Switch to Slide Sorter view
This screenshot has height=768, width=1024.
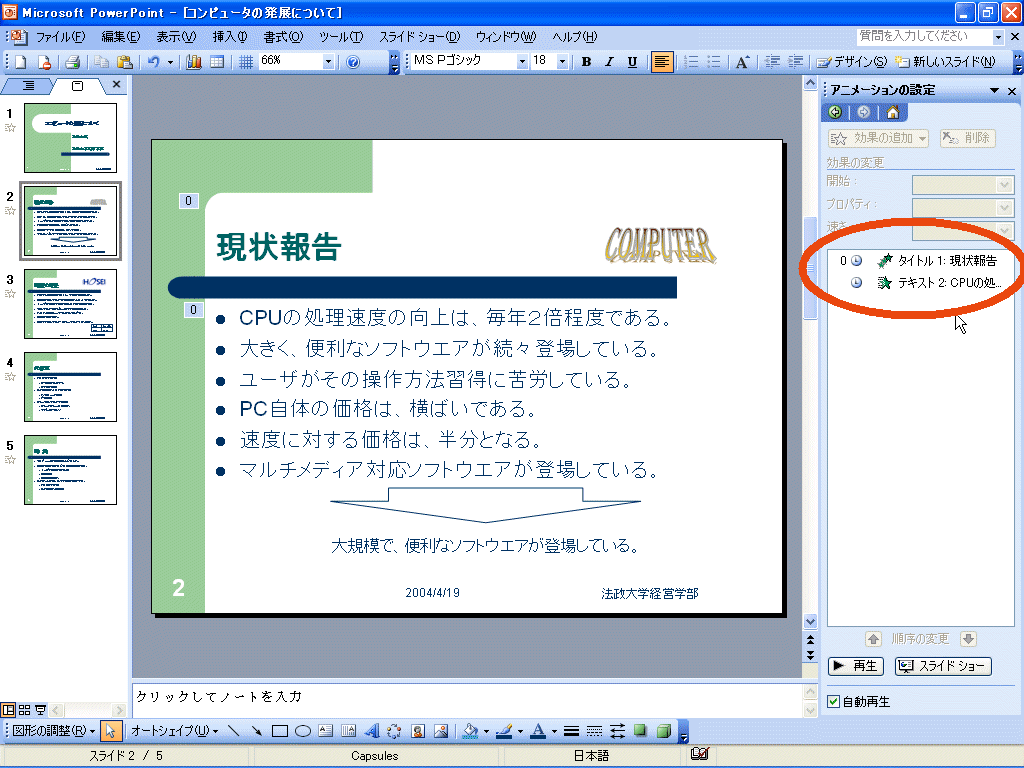tap(25, 710)
